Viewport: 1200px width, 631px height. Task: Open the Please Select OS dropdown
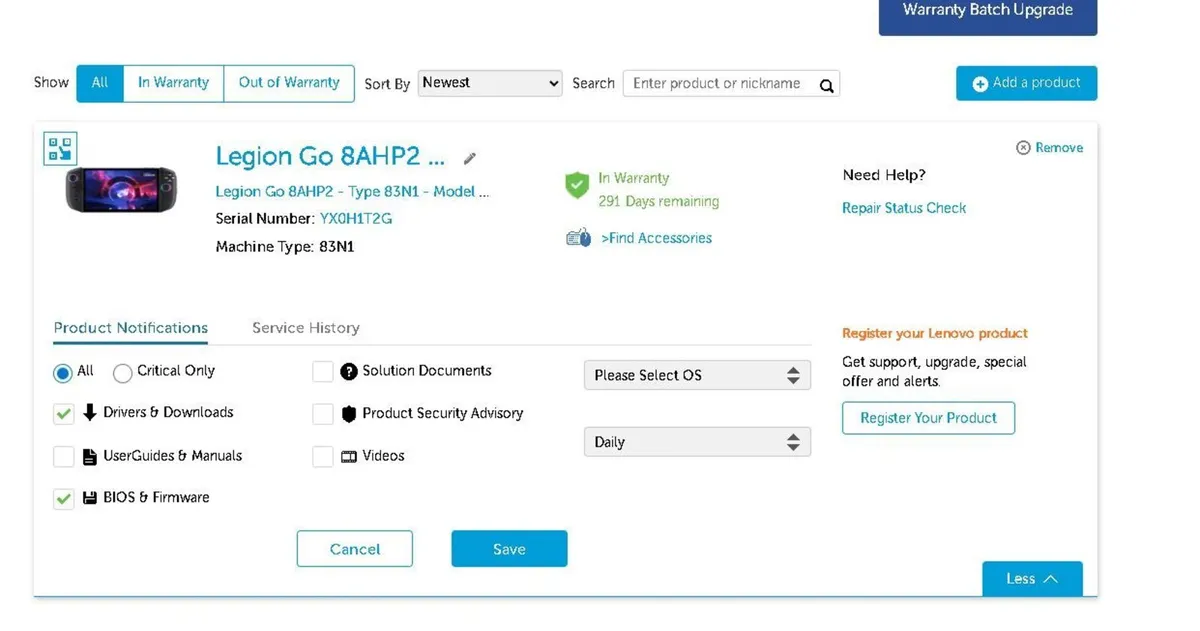point(697,375)
